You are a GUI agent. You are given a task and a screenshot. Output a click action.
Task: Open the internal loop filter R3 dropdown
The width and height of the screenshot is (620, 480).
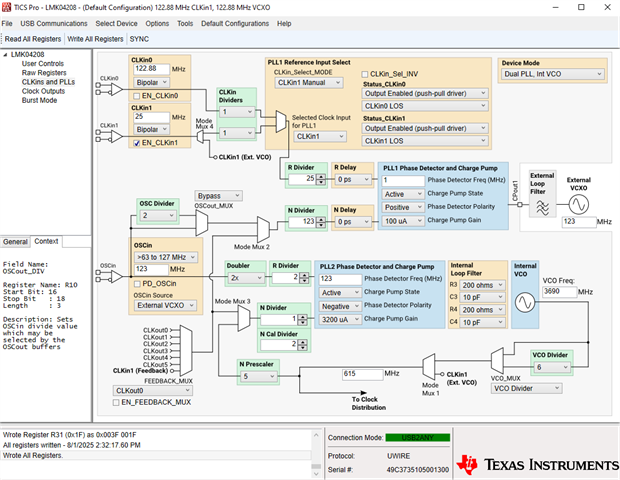[x=482, y=285]
